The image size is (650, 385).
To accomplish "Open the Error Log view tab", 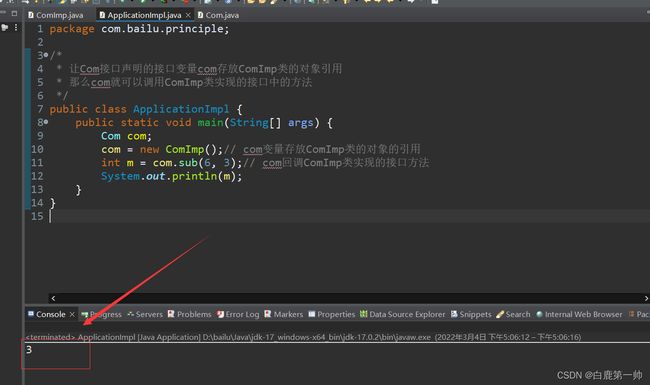I will point(238,315).
